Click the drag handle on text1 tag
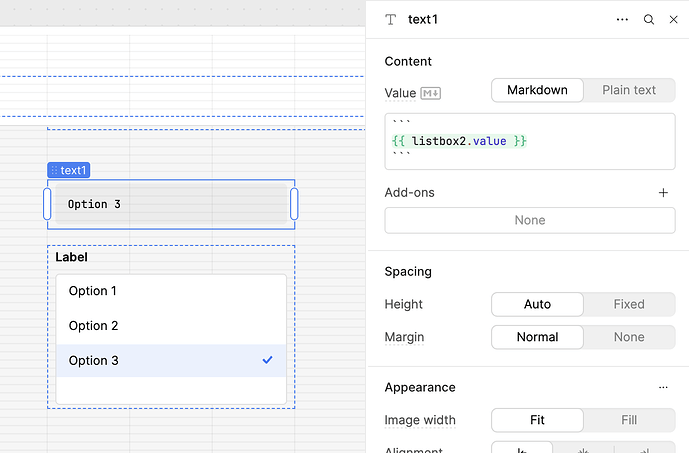This screenshot has height=453, width=689. point(54,170)
